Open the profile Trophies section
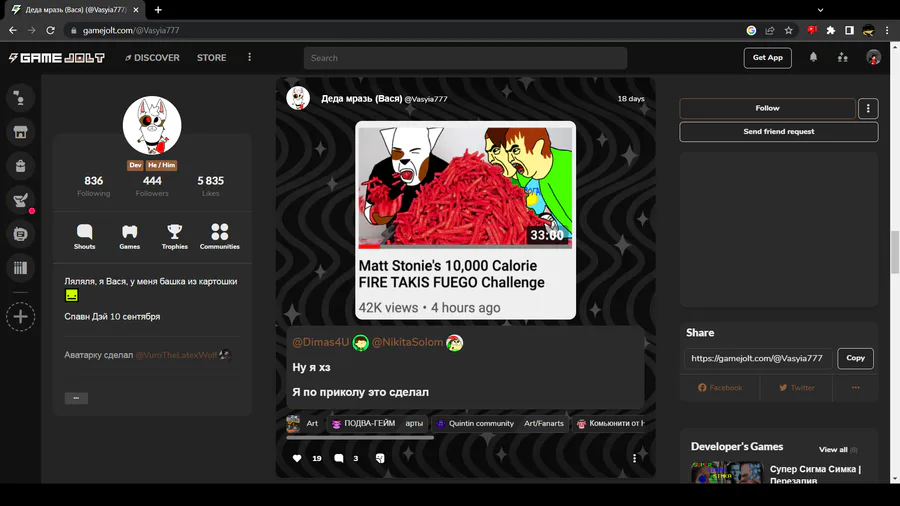900x506 pixels. [x=174, y=236]
